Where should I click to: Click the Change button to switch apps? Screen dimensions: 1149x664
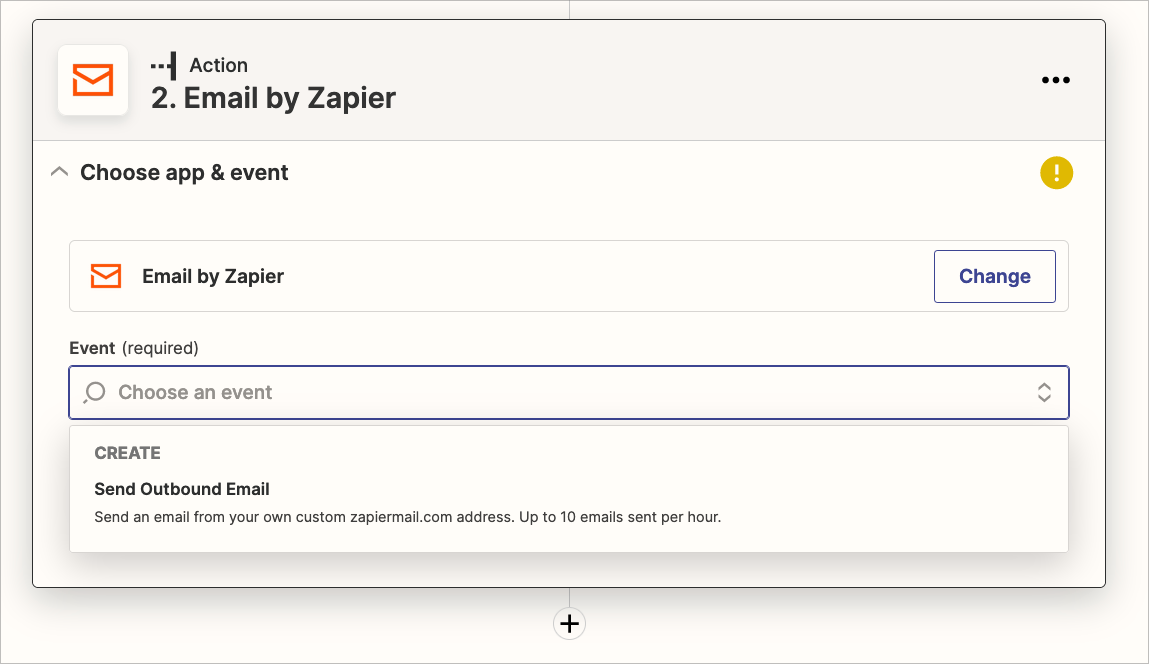click(x=994, y=276)
